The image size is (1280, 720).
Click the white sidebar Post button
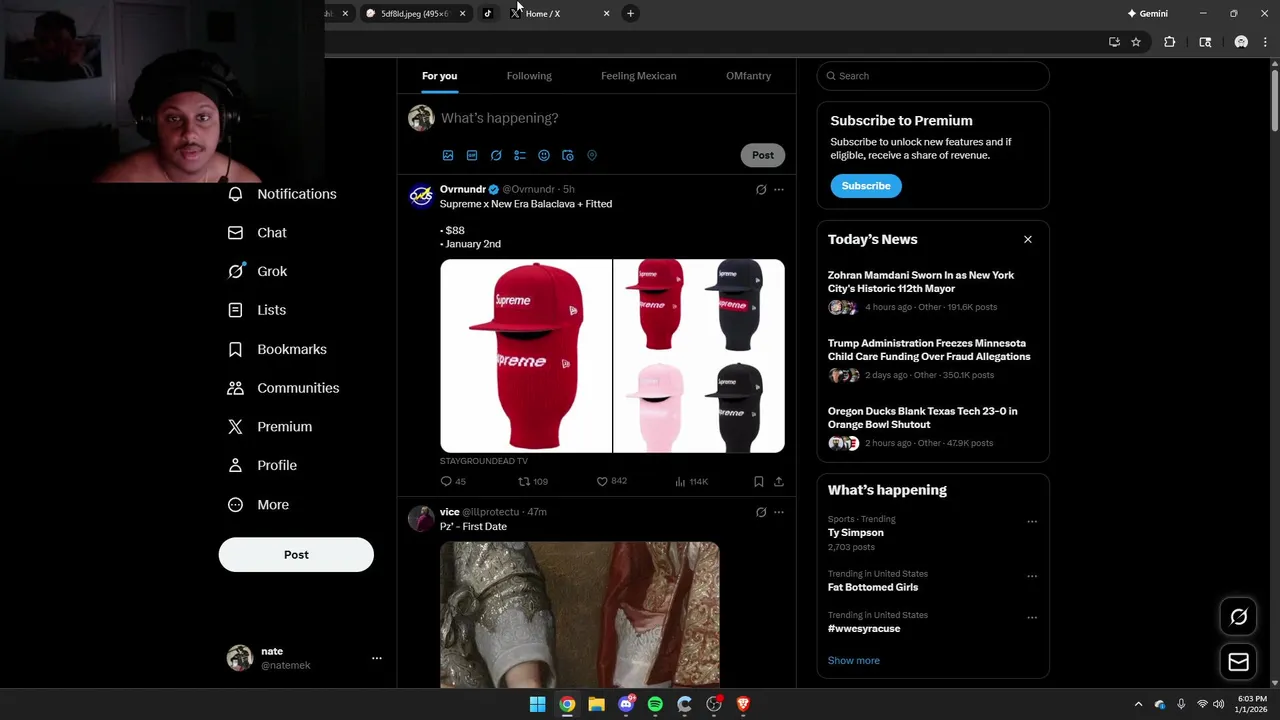click(x=296, y=555)
